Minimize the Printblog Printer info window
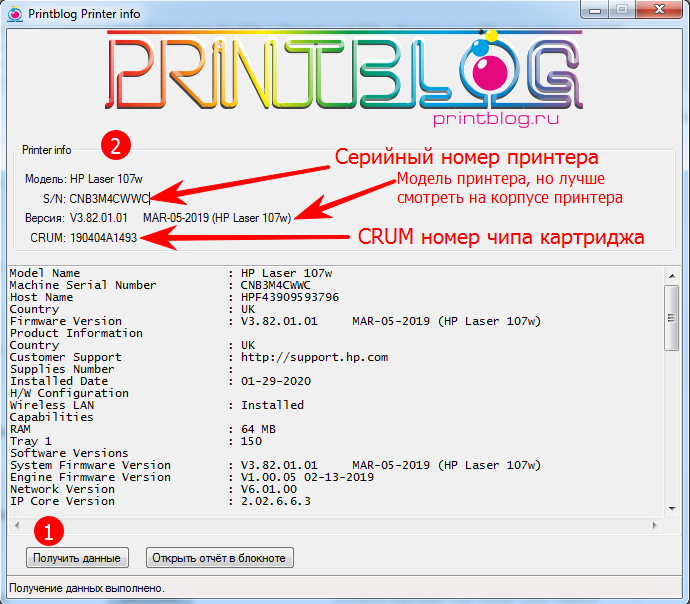The height and width of the screenshot is (604, 690). [595, 10]
